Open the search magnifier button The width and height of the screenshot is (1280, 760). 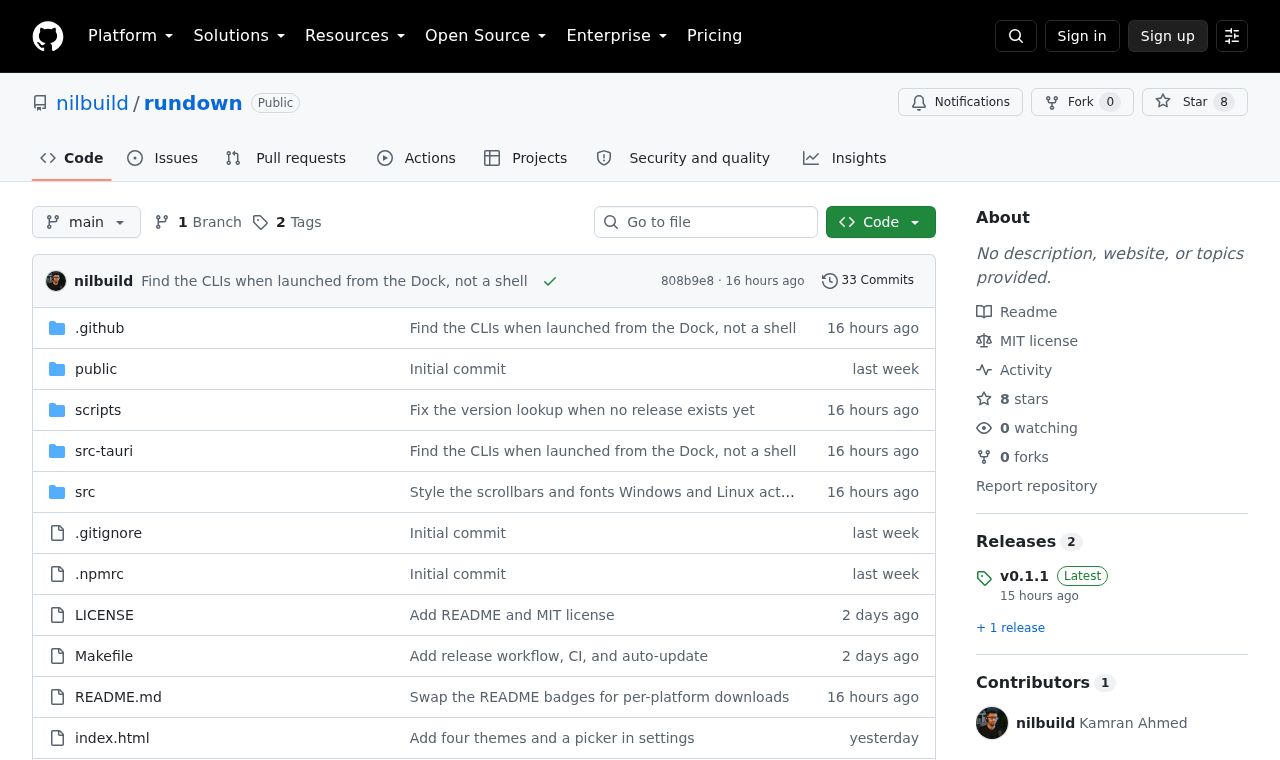[x=1016, y=36]
